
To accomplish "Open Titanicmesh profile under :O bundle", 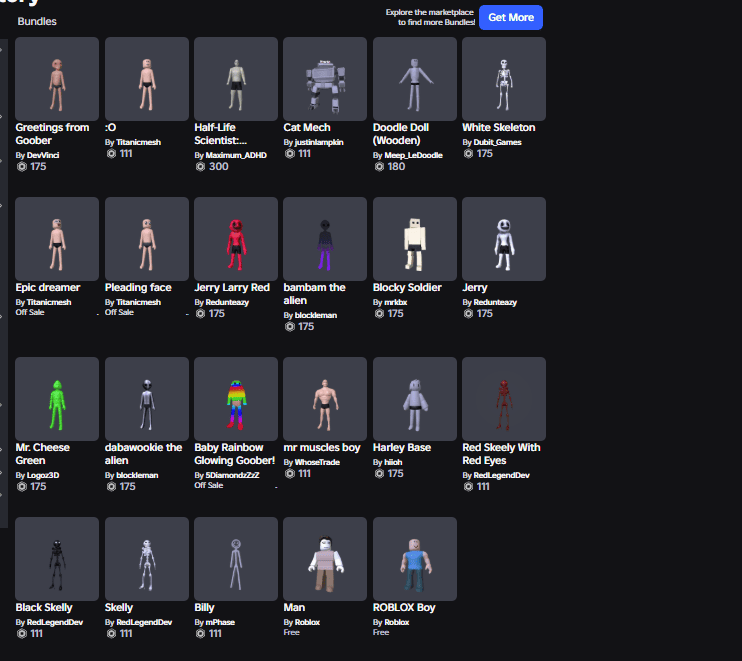I will (139, 142).
